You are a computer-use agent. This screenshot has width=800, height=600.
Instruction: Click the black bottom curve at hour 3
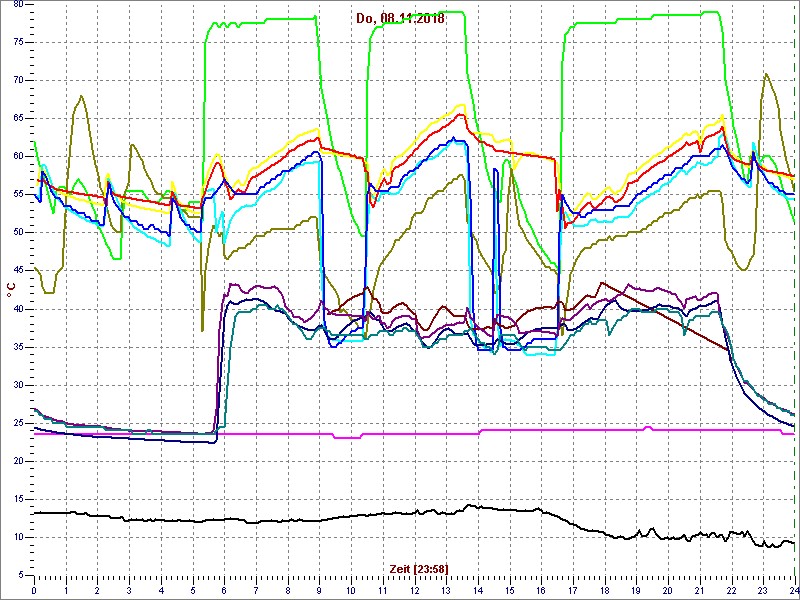point(129,520)
